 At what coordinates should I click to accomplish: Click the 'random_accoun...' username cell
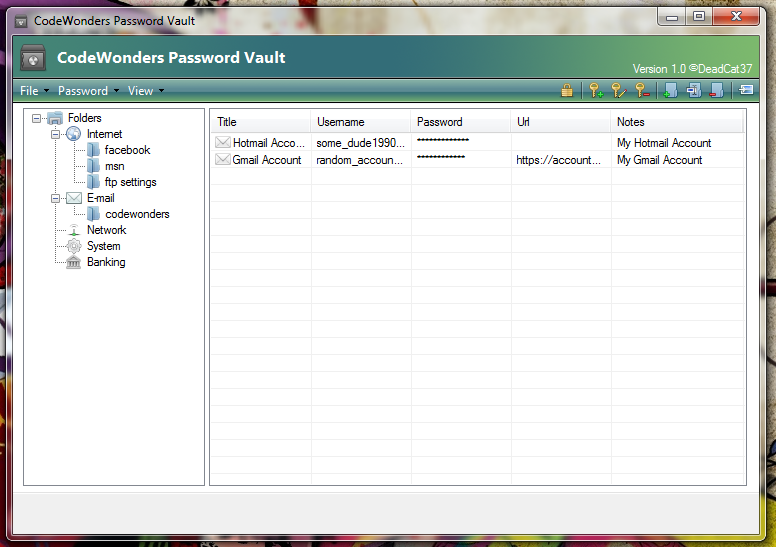(359, 160)
